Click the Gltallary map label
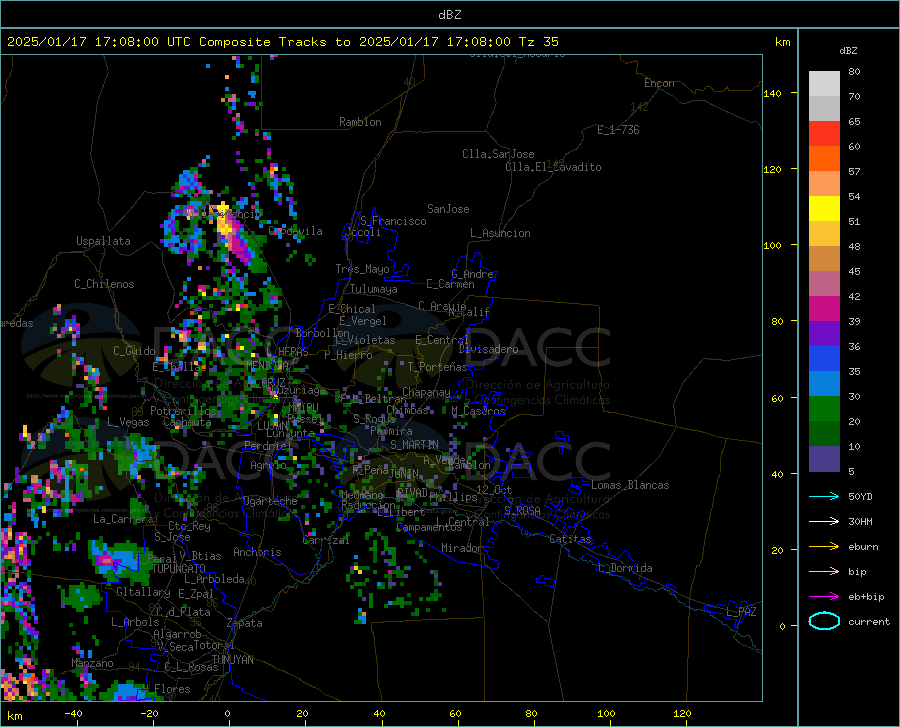Image resolution: width=900 pixels, height=727 pixels. click(143, 592)
